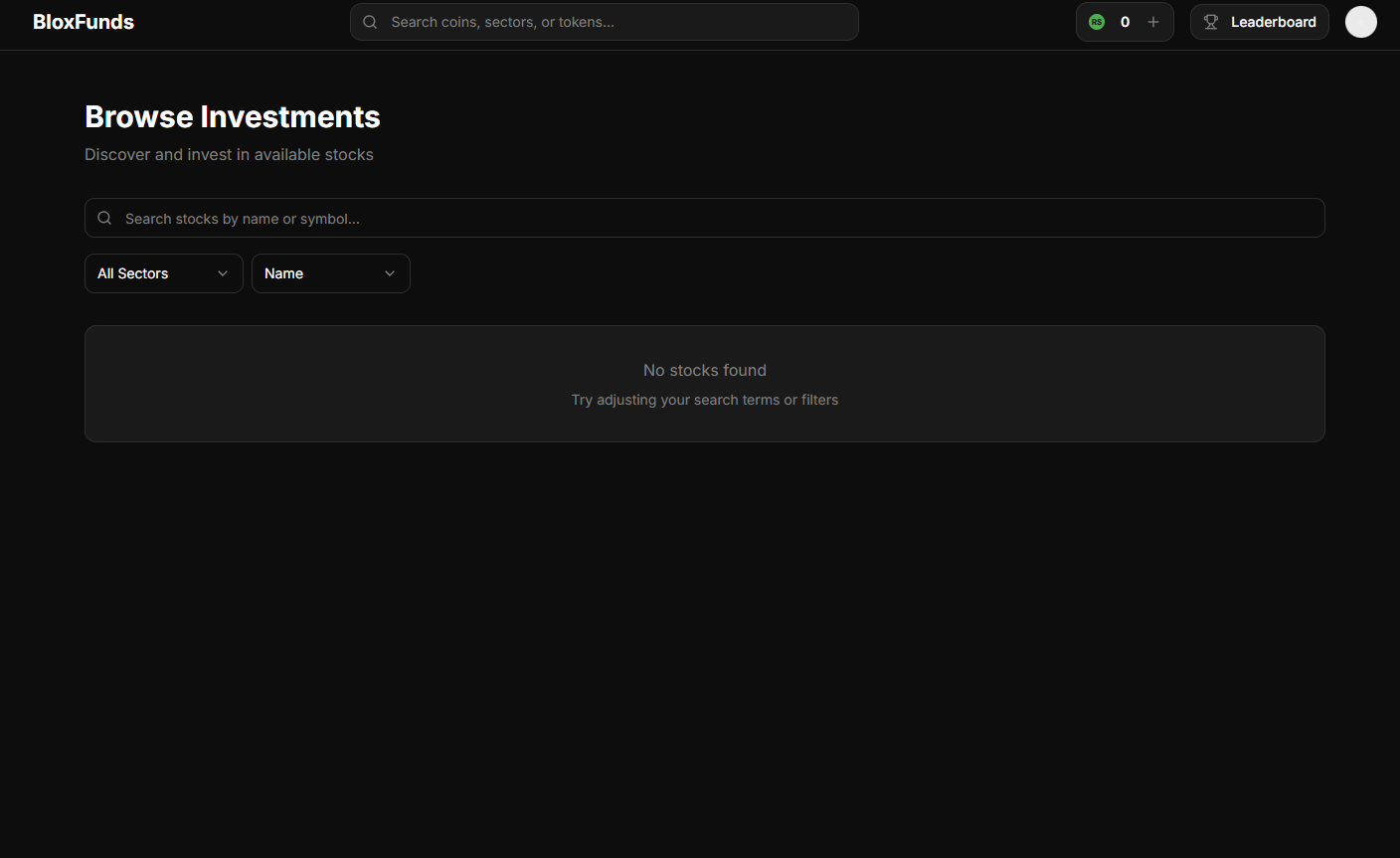Open the user profile avatar menu

coord(1360,22)
